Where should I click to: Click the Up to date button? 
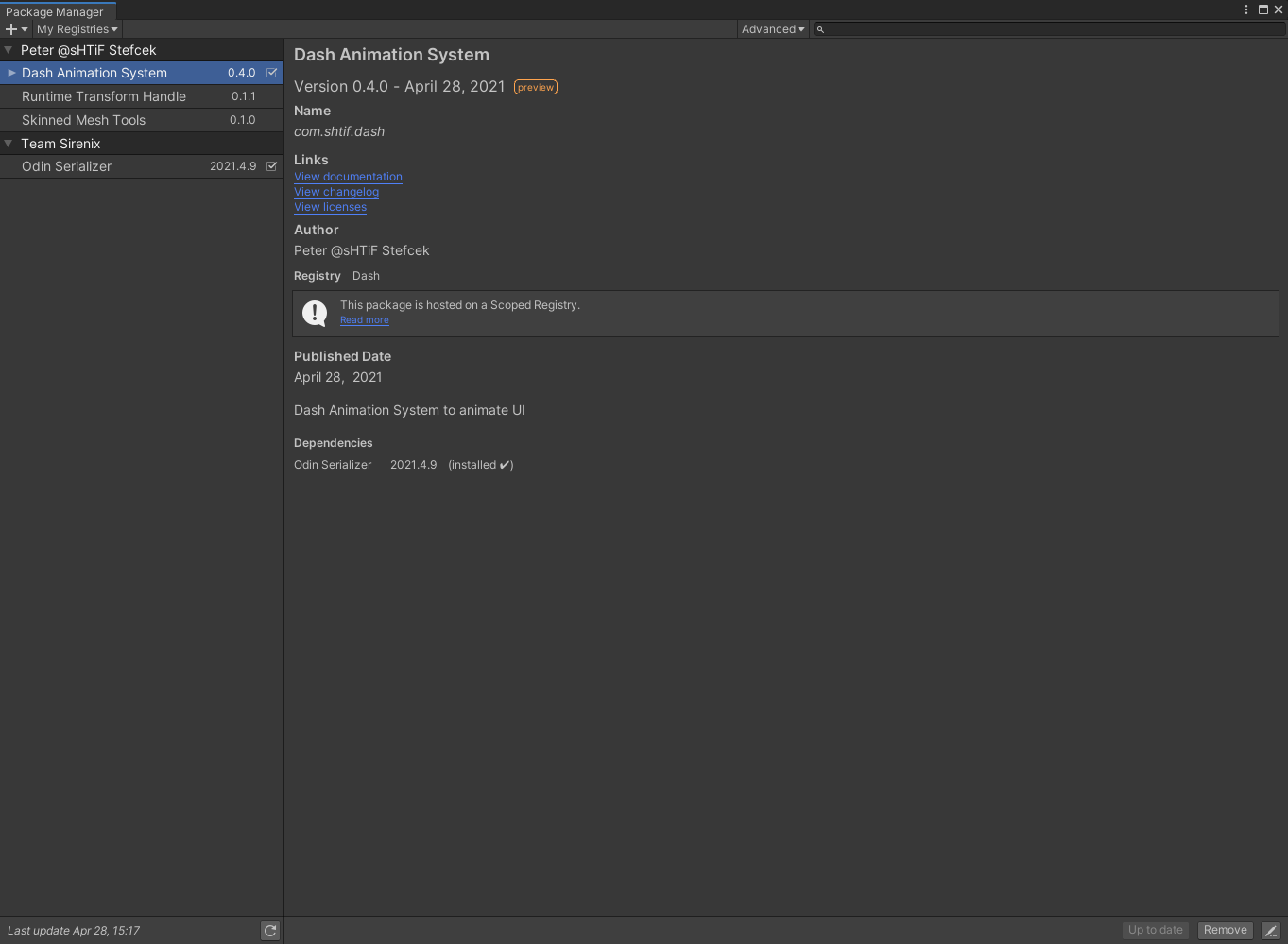(x=1156, y=930)
